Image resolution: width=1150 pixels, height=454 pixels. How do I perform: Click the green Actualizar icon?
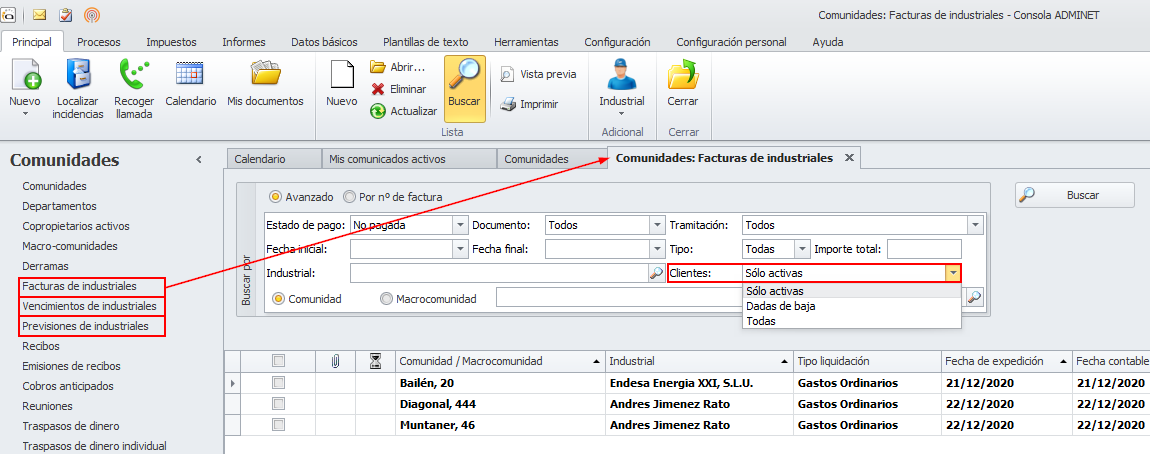[378, 111]
